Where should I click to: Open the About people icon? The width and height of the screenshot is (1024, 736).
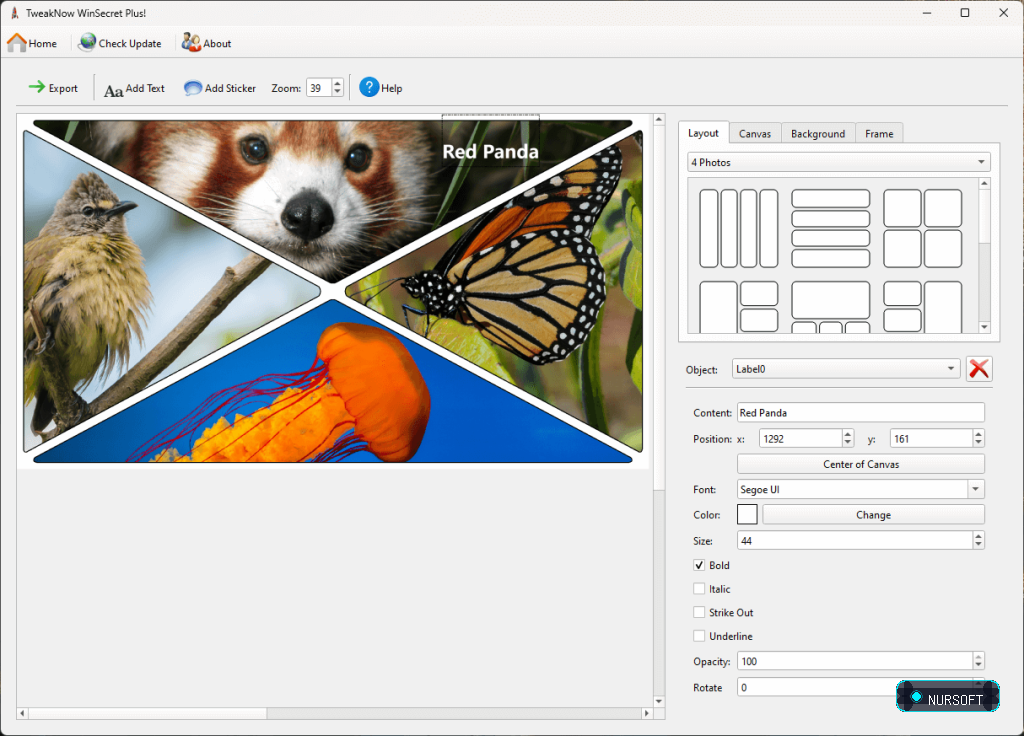[x=191, y=42]
